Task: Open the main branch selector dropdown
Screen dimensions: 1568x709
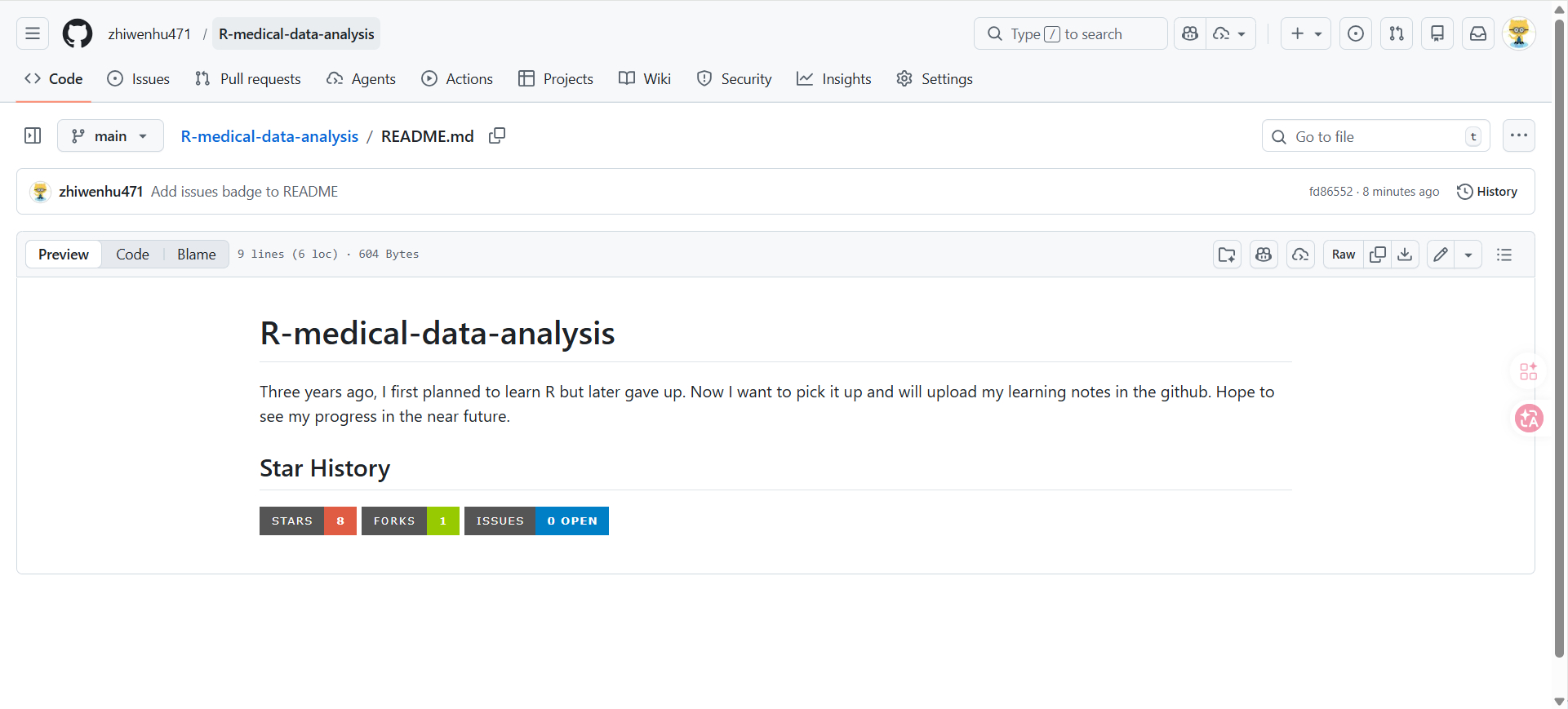Action: click(110, 135)
